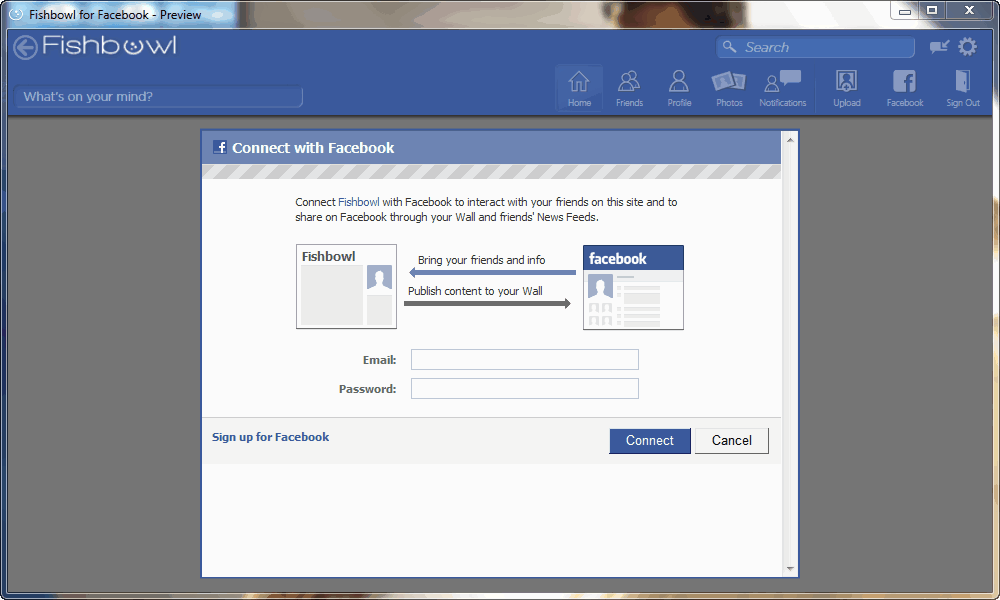Click the Upload photo icon
Screen dimensions: 1000x600
point(846,88)
